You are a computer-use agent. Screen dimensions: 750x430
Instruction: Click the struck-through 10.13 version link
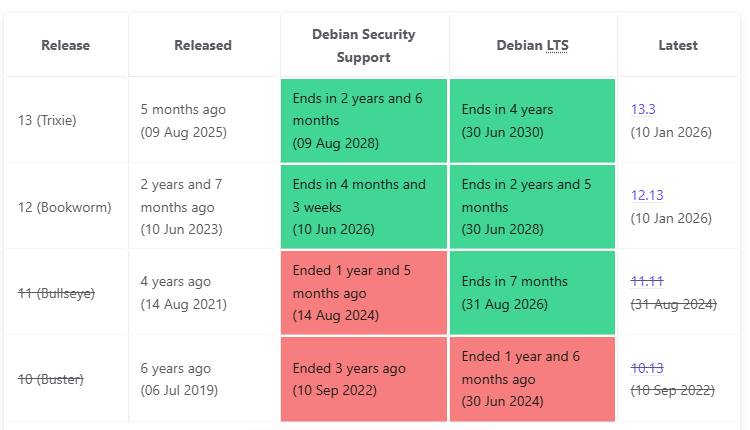647,367
